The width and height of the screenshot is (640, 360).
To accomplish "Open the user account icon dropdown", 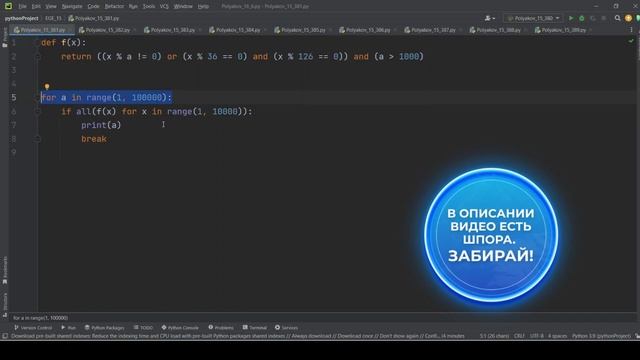I will pos(490,18).
